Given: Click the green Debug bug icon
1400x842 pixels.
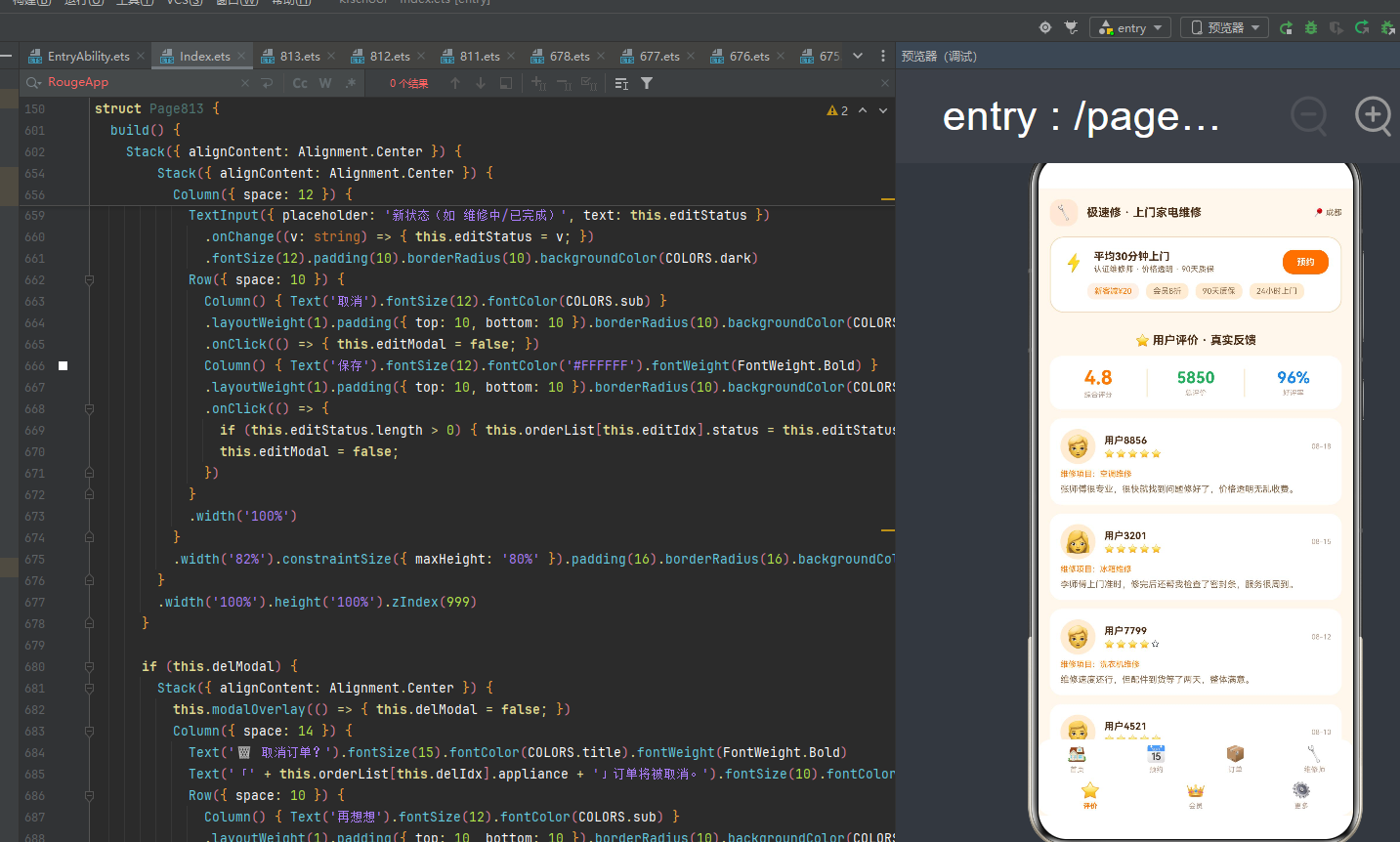Looking at the screenshot, I should pos(1311,27).
